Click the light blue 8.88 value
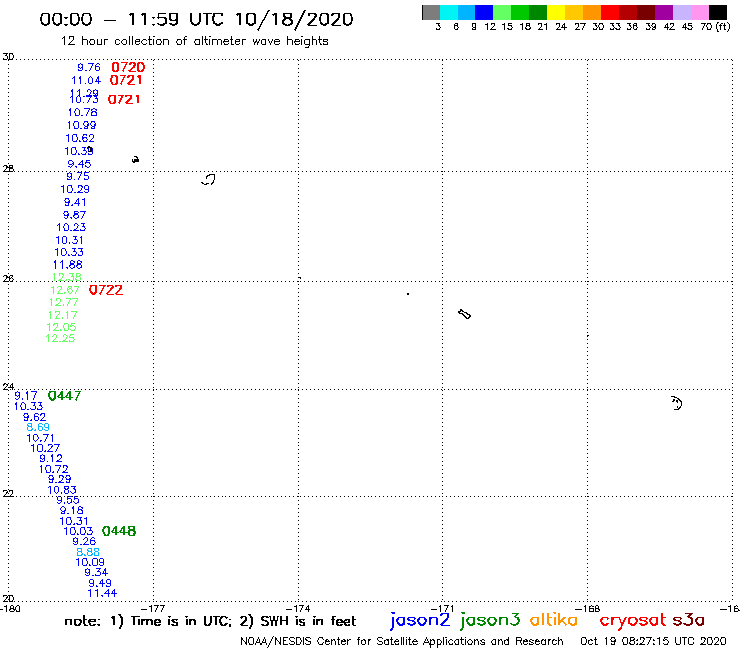The height and width of the screenshot is (650, 740). pyautogui.click(x=88, y=552)
